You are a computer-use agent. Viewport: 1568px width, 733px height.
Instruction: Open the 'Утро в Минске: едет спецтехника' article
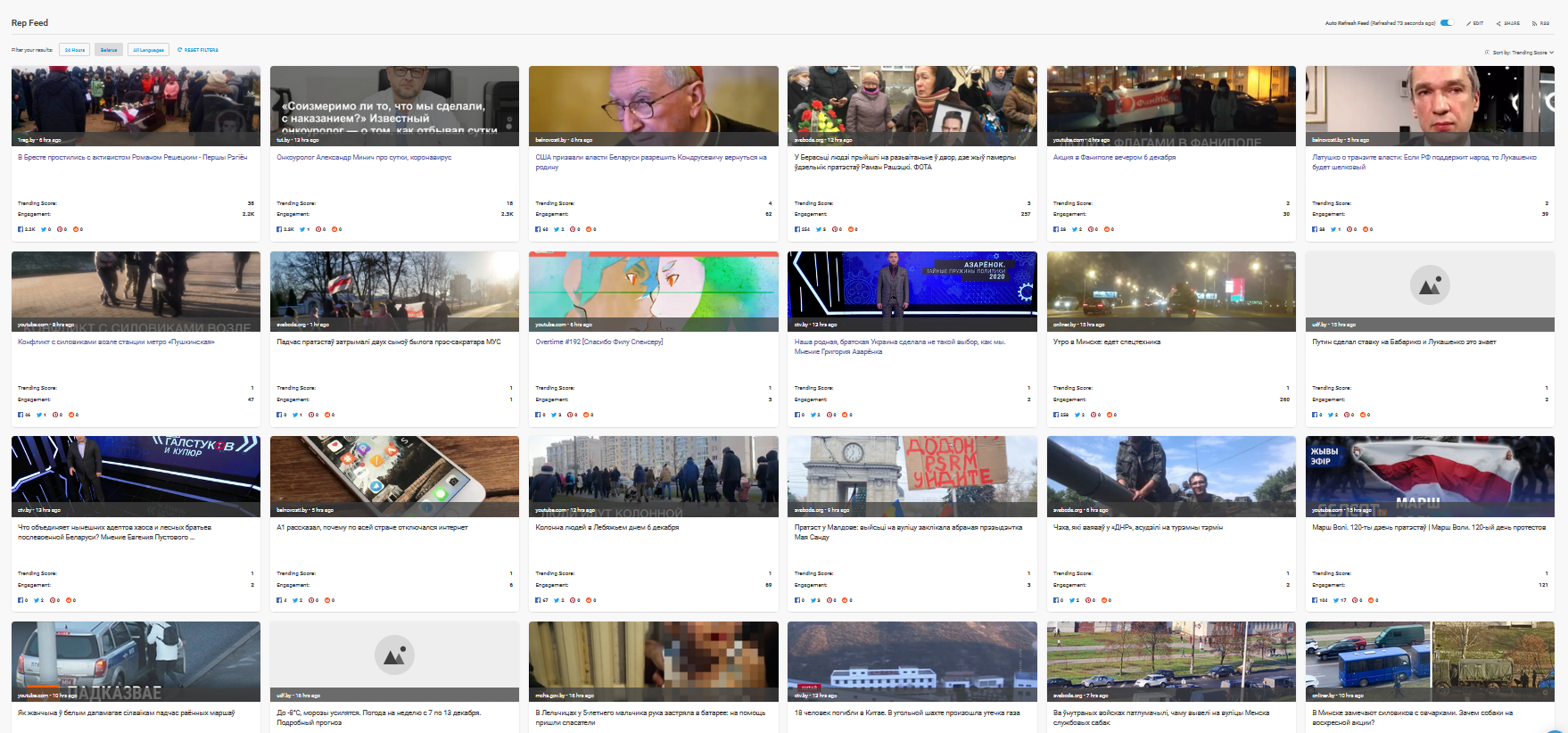pos(1106,342)
